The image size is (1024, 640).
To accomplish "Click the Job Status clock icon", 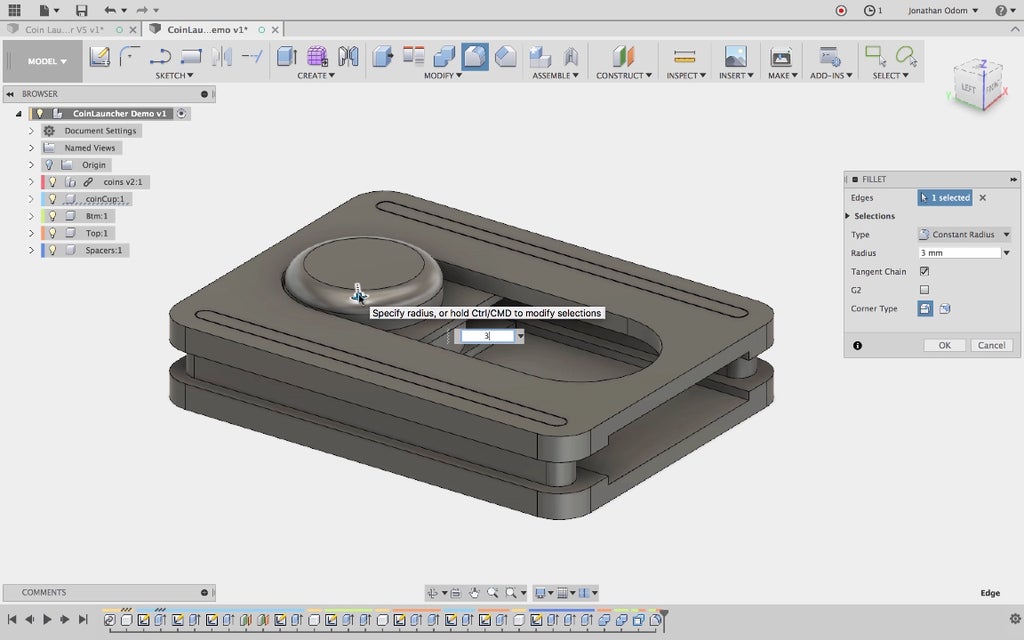I will tap(870, 10).
